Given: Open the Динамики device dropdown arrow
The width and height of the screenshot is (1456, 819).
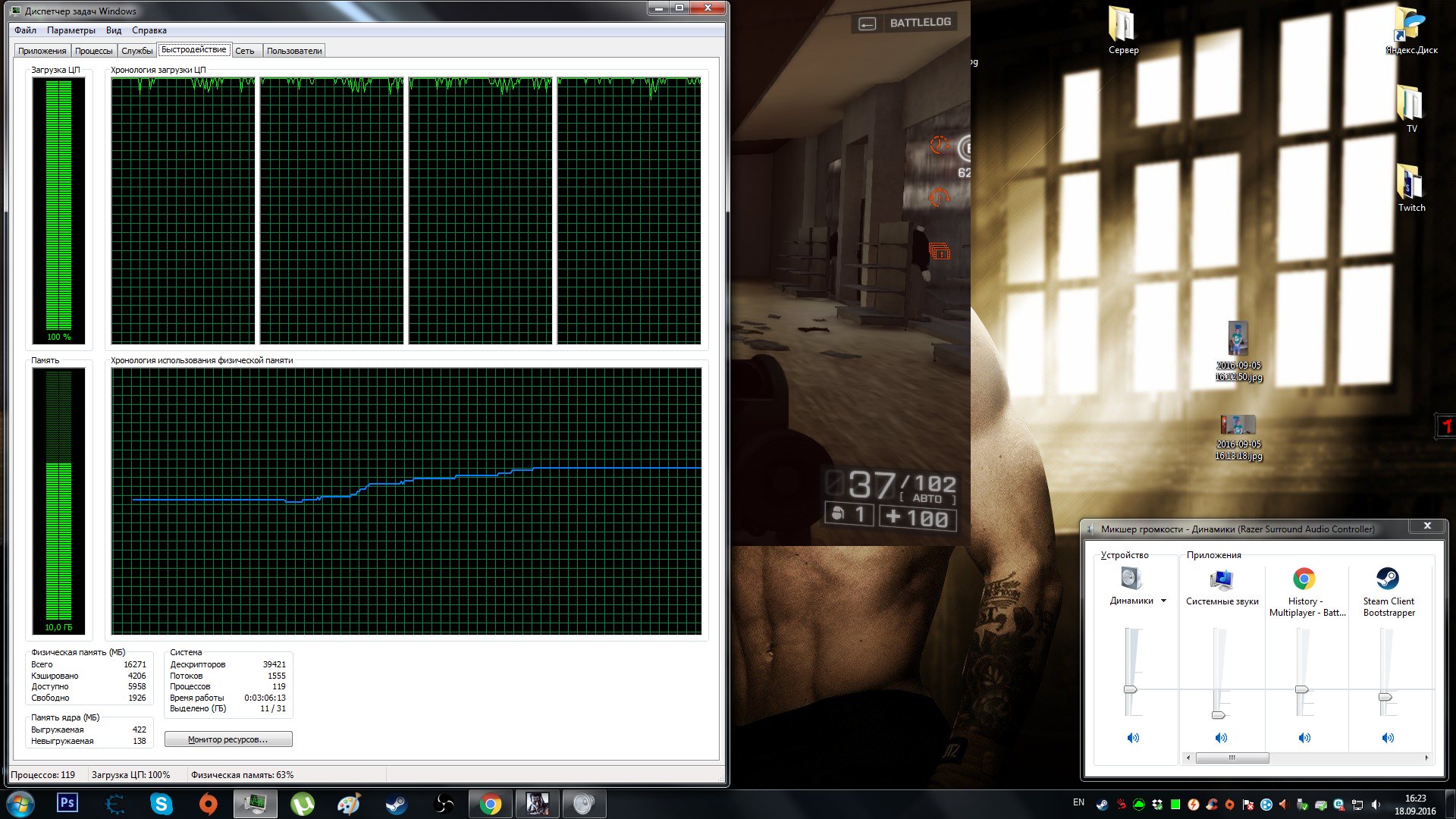Looking at the screenshot, I should pos(1163,601).
